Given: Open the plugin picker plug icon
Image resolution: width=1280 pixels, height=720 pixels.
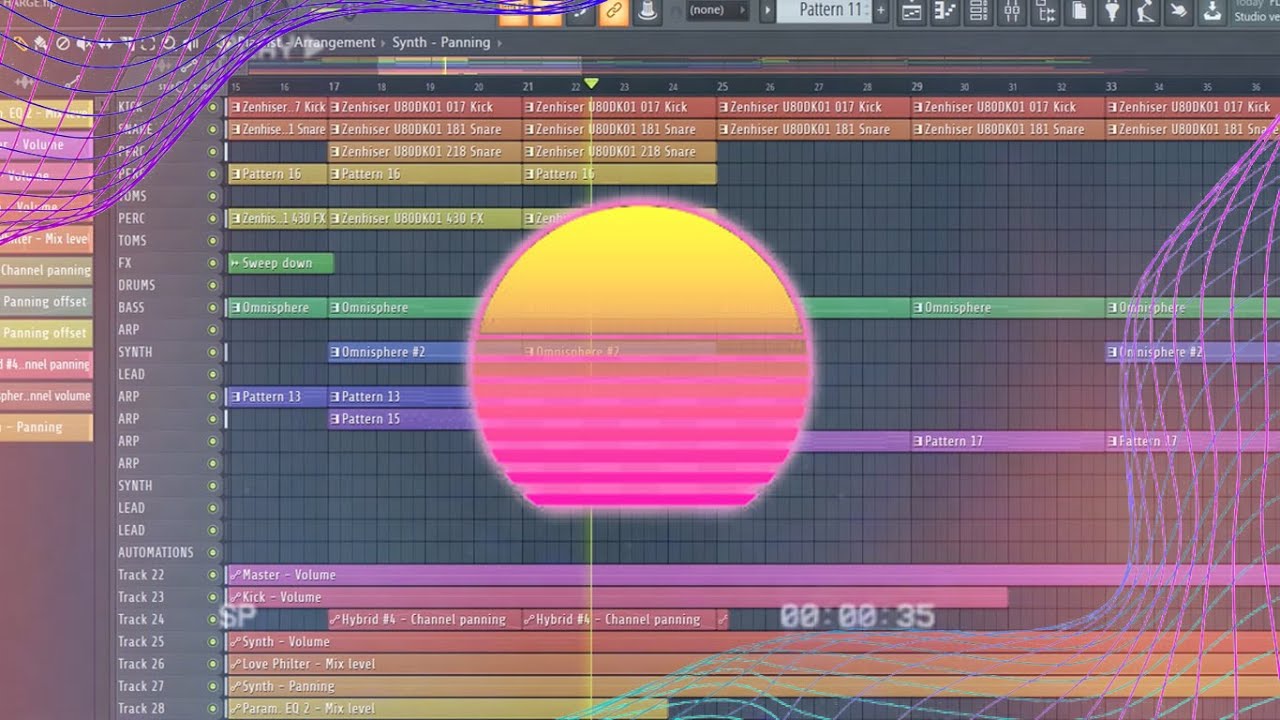Looking at the screenshot, I should click(x=1112, y=11).
